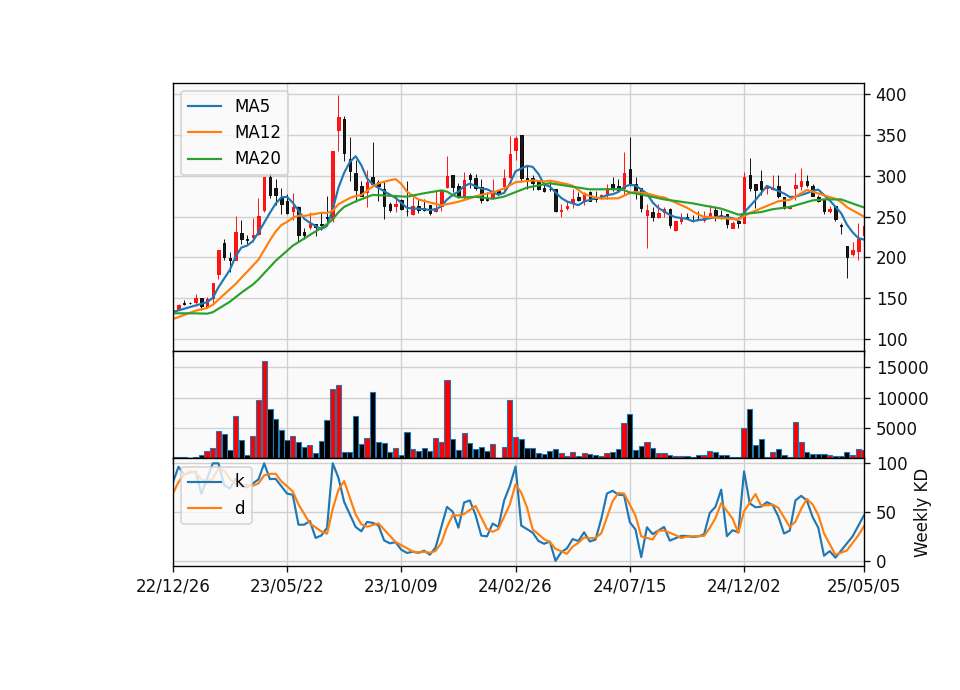
Task: Click the 23/10/09 date axis label
Action: pos(401,587)
